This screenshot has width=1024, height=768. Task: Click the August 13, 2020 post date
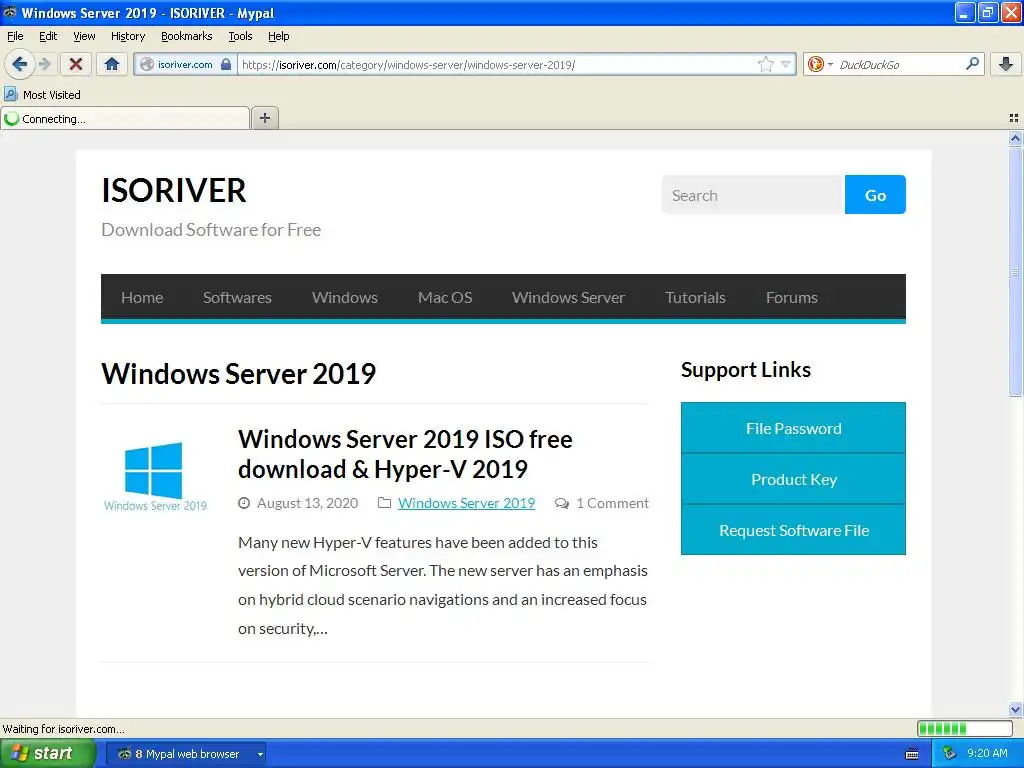(307, 503)
